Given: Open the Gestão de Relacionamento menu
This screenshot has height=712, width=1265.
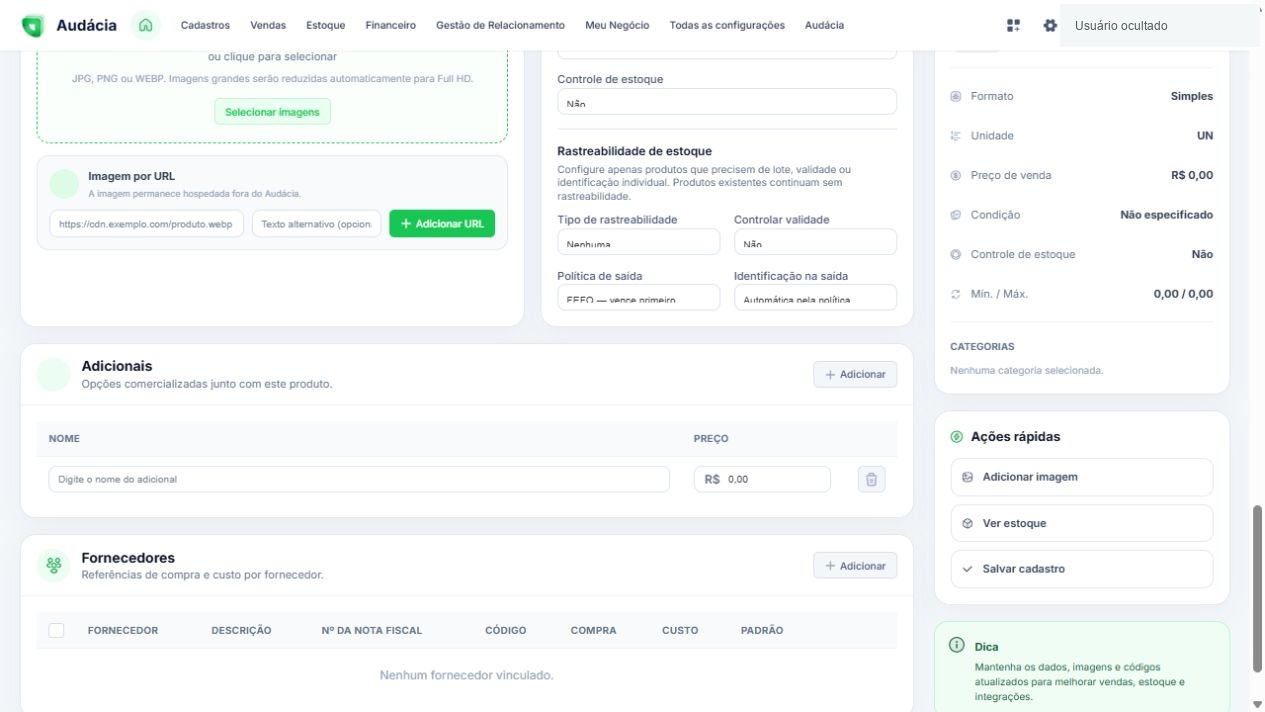Looking at the screenshot, I should (x=500, y=25).
